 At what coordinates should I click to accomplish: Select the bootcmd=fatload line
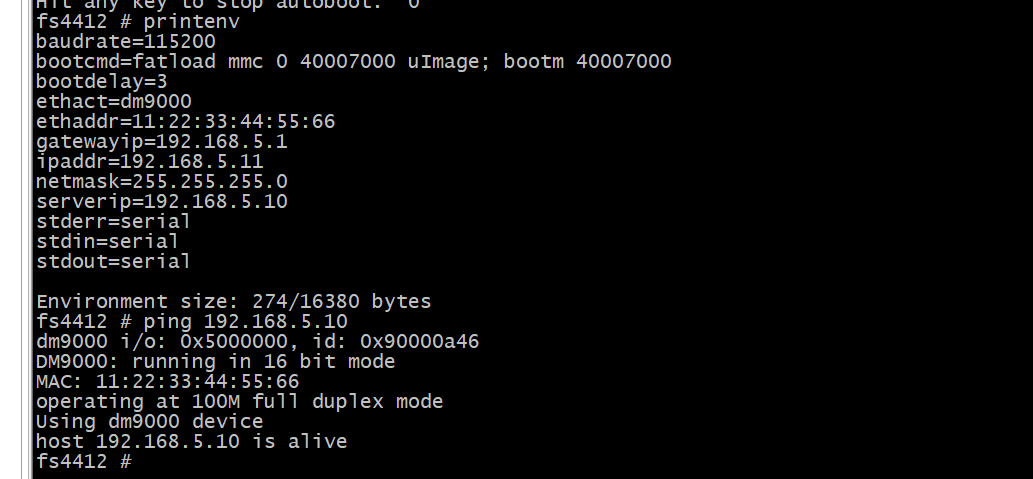point(354,62)
